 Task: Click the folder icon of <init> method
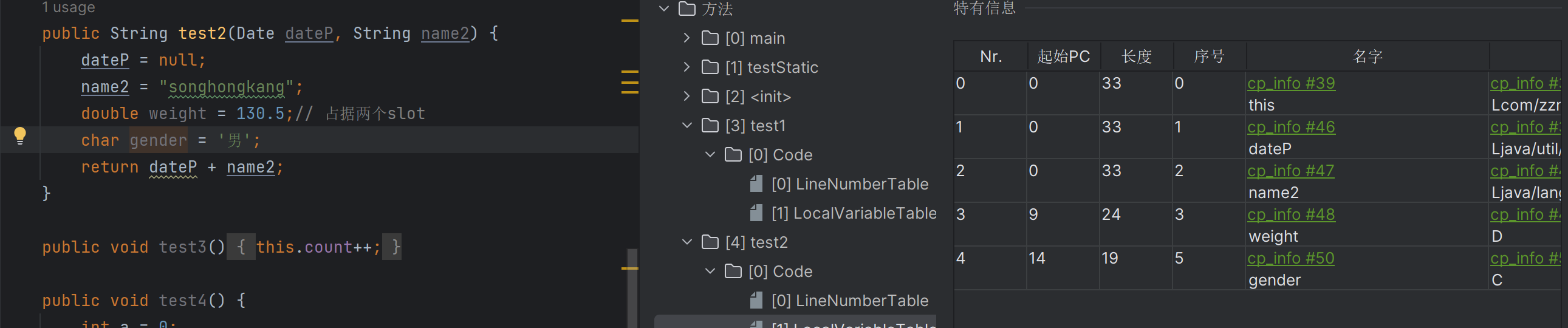(x=710, y=97)
